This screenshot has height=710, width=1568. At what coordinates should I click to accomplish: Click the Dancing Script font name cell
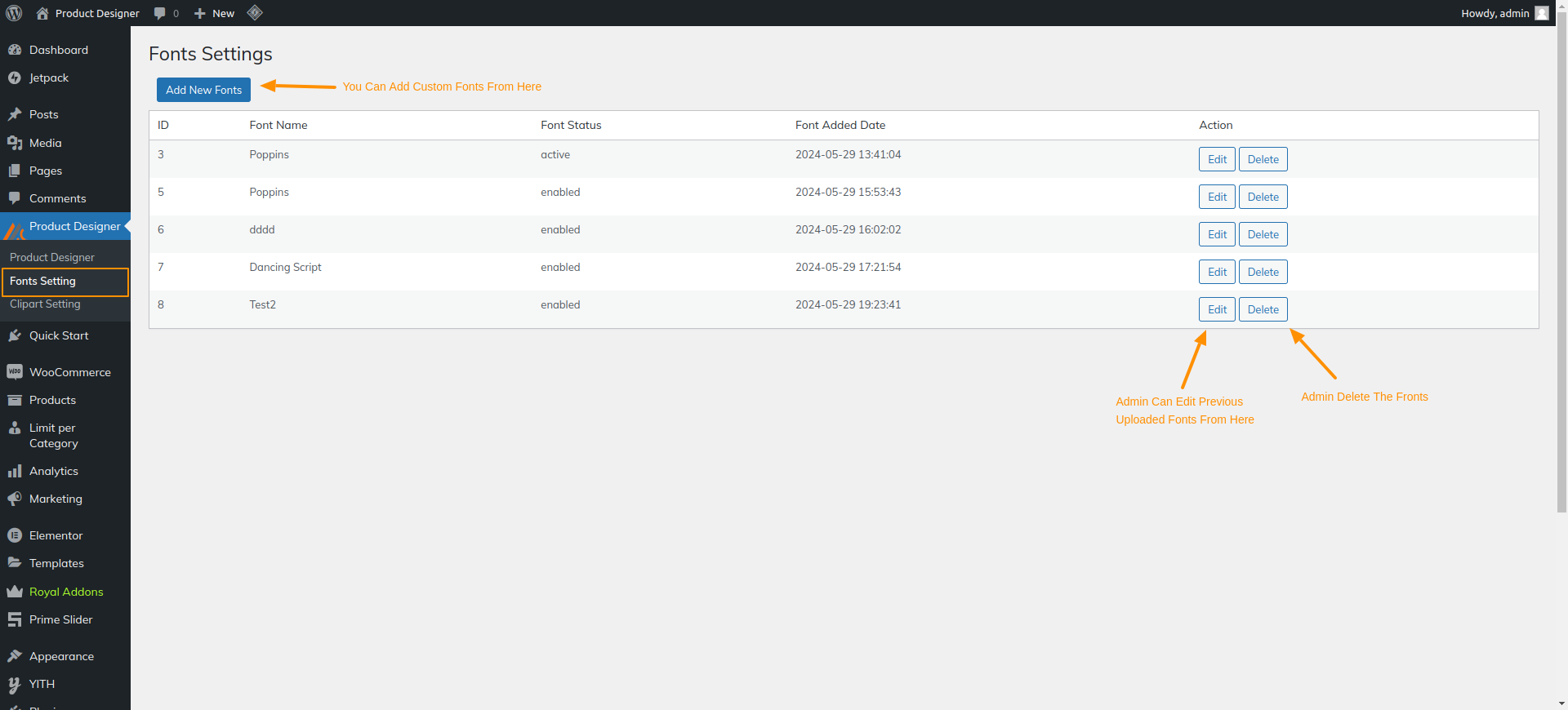click(x=285, y=267)
